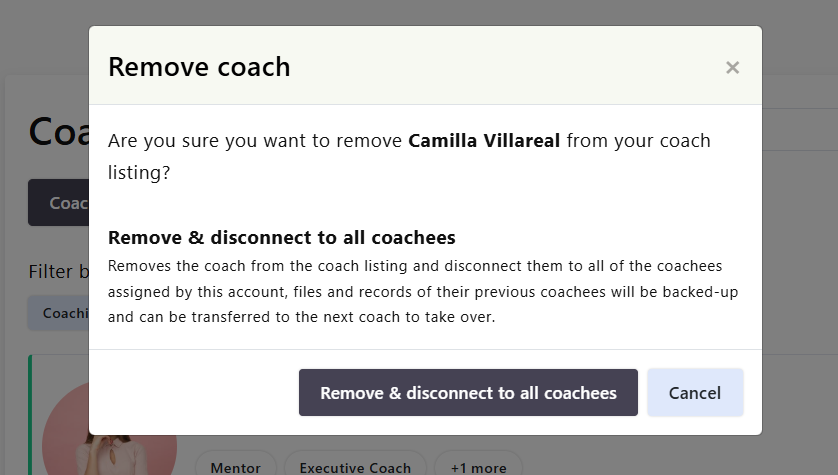
Task: Click the 'Are you sure' confirmation text
Action: (256, 140)
